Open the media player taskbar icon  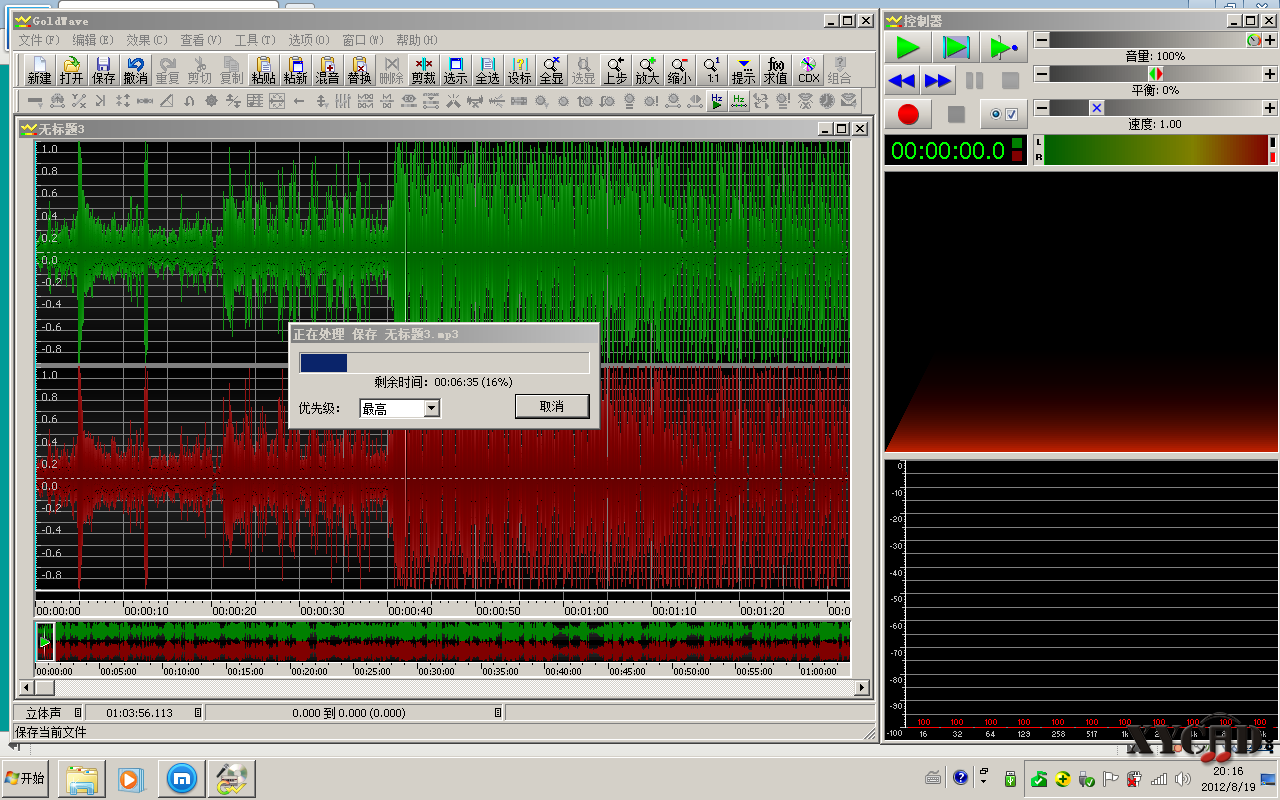tap(131, 778)
